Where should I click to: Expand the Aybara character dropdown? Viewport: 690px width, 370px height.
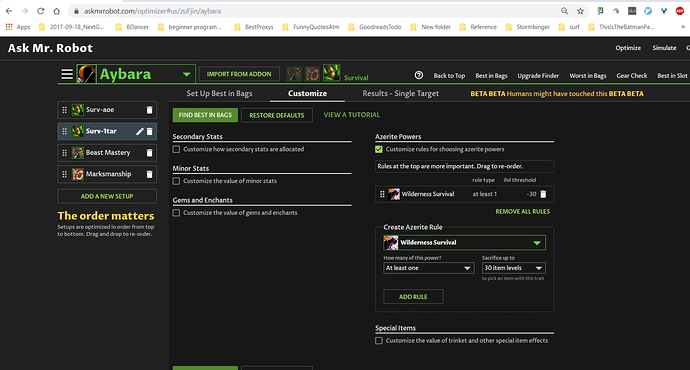coord(187,74)
